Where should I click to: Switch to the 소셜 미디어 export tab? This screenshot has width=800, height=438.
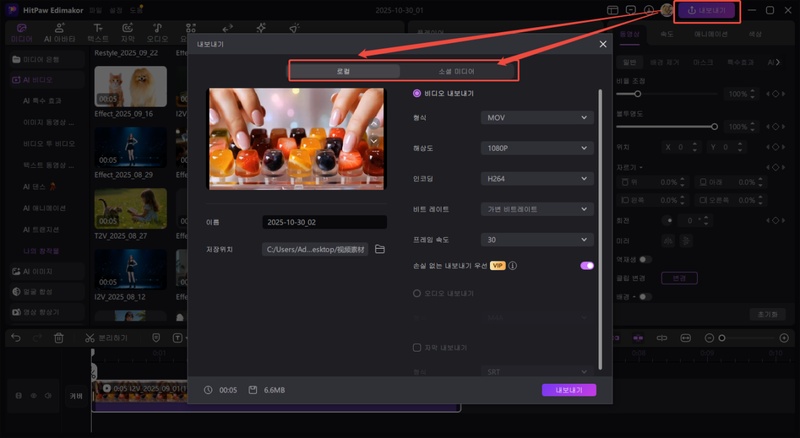(457, 71)
